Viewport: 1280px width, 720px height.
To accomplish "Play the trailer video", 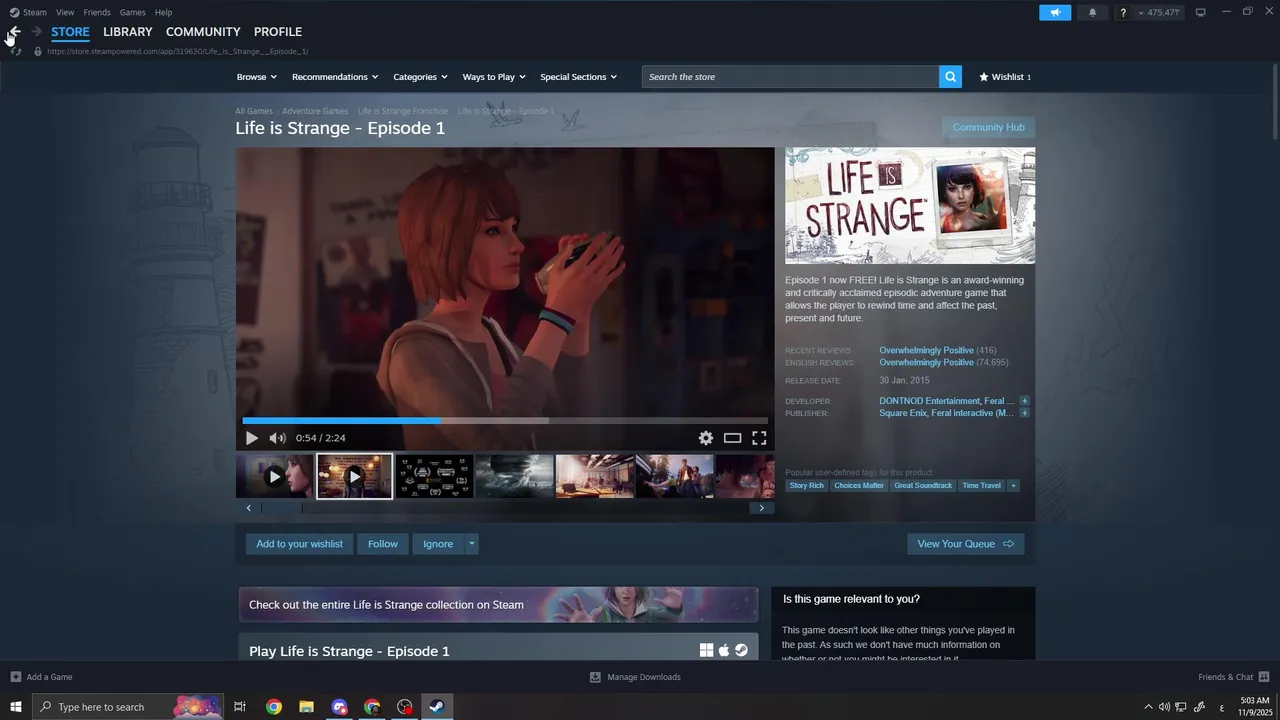I will (x=251, y=438).
